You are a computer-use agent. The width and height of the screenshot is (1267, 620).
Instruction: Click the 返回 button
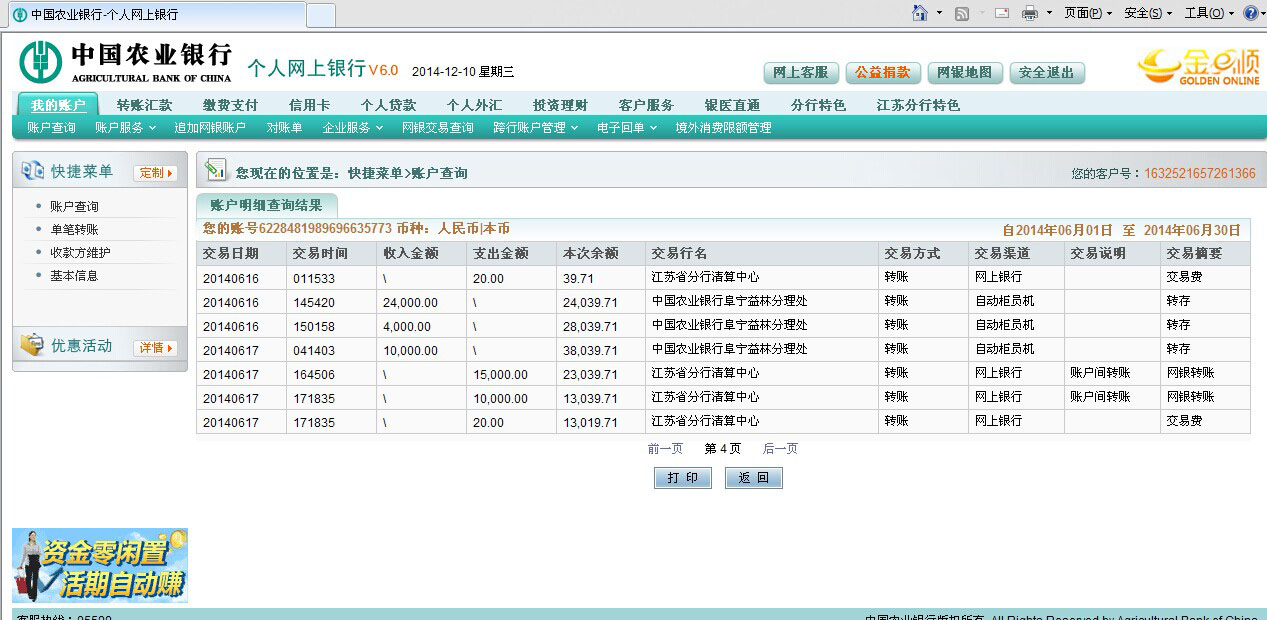753,478
